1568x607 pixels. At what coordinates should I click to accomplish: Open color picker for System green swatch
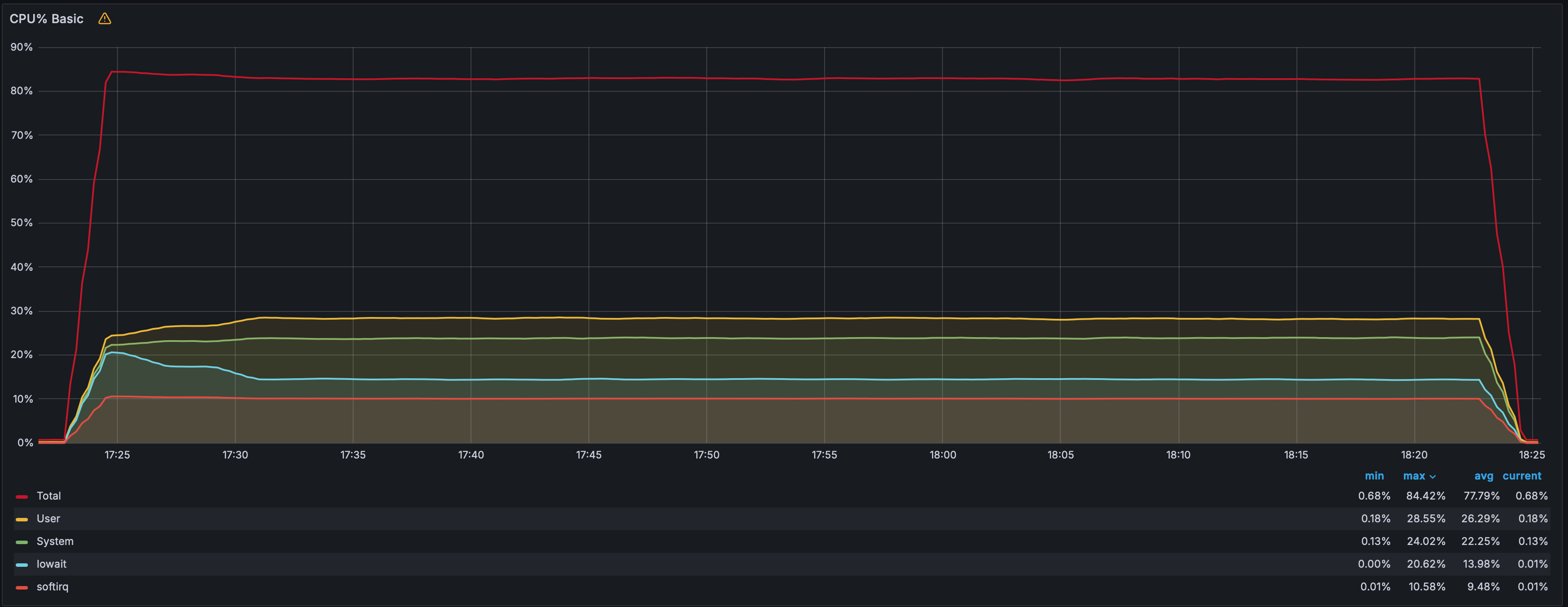tap(22, 542)
